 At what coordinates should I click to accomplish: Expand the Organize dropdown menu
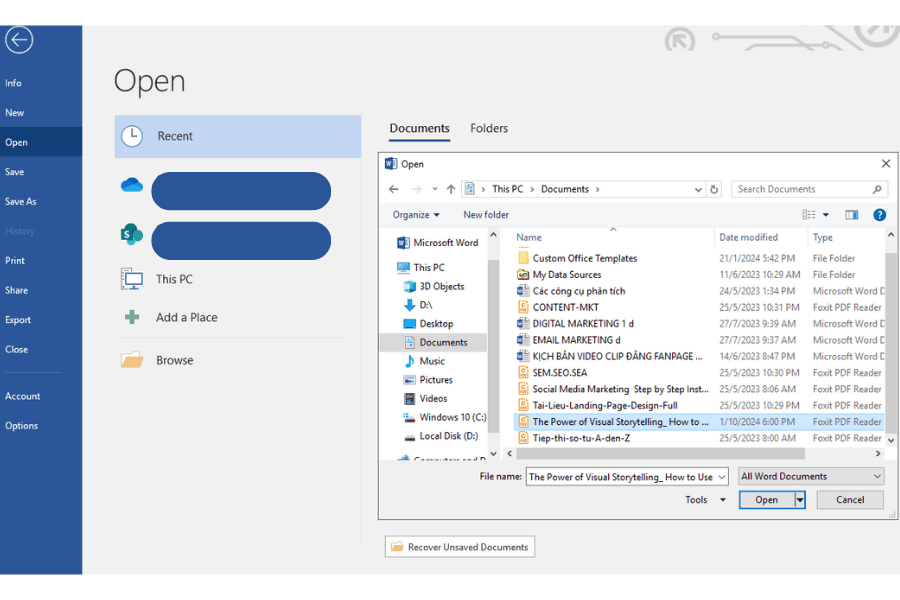coord(416,215)
